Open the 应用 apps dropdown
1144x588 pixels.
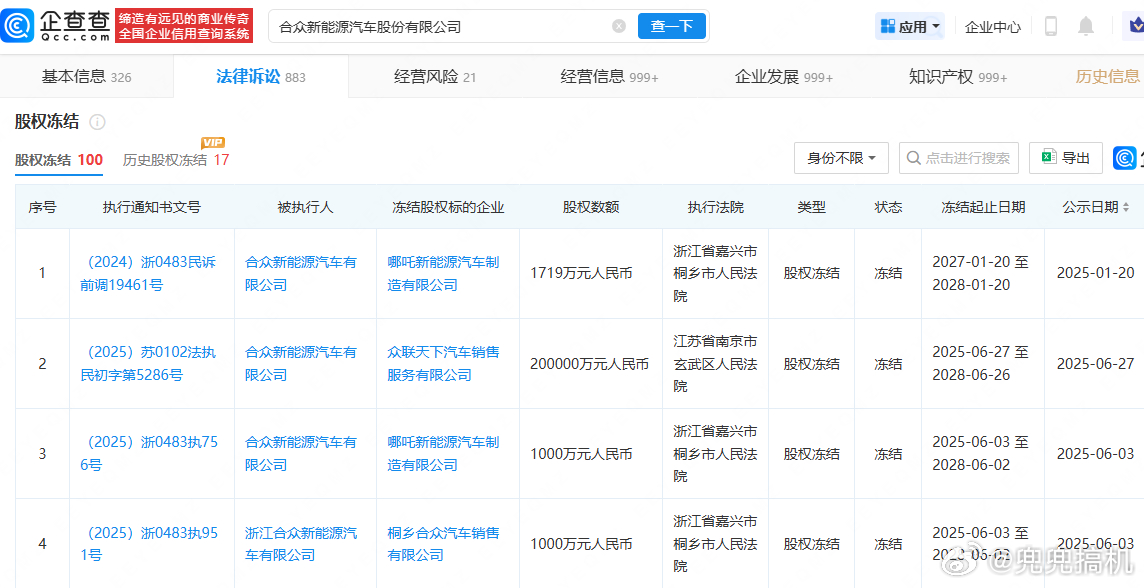pyautogui.click(x=910, y=27)
